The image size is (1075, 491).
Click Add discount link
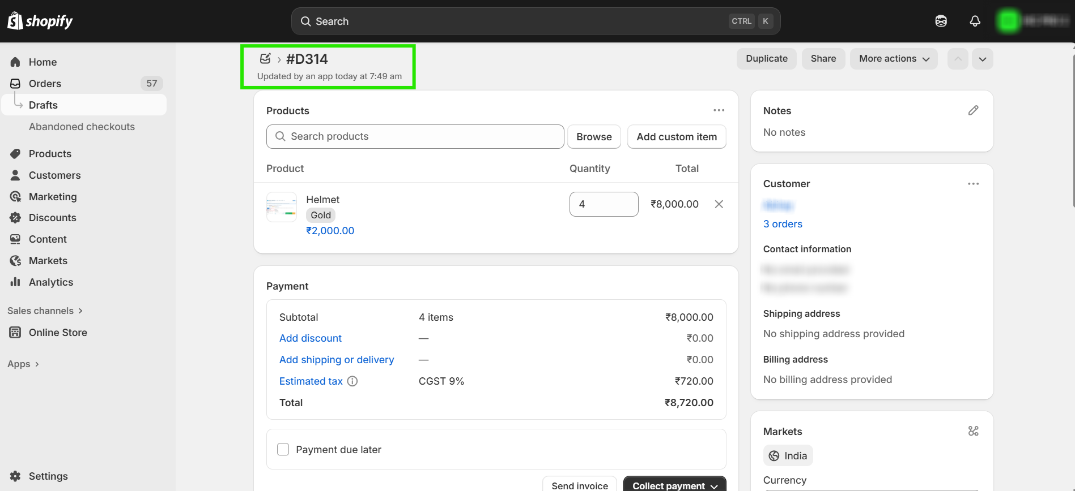point(310,338)
